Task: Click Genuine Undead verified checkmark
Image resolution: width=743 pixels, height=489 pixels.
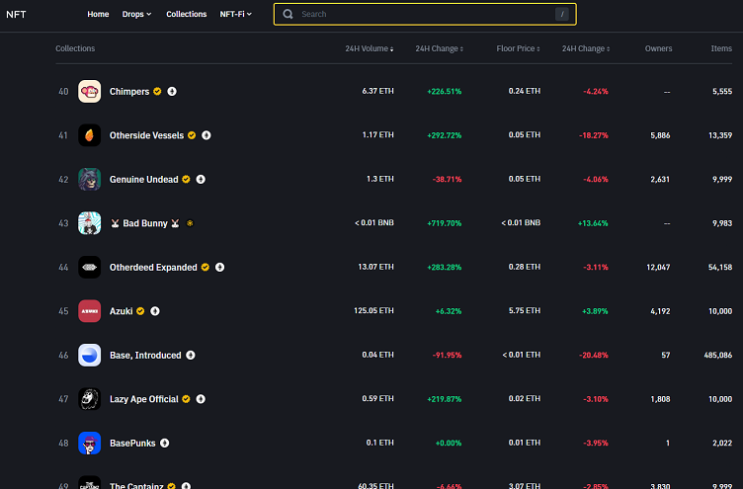Action: tap(186, 179)
